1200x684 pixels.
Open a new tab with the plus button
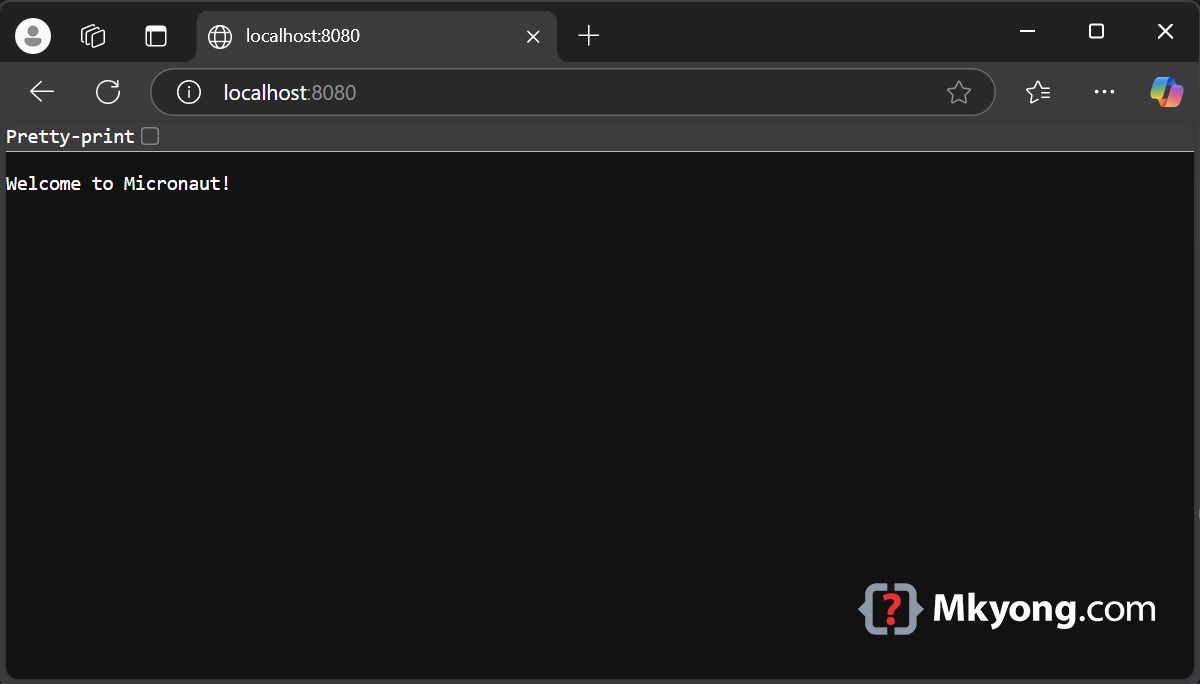click(588, 35)
